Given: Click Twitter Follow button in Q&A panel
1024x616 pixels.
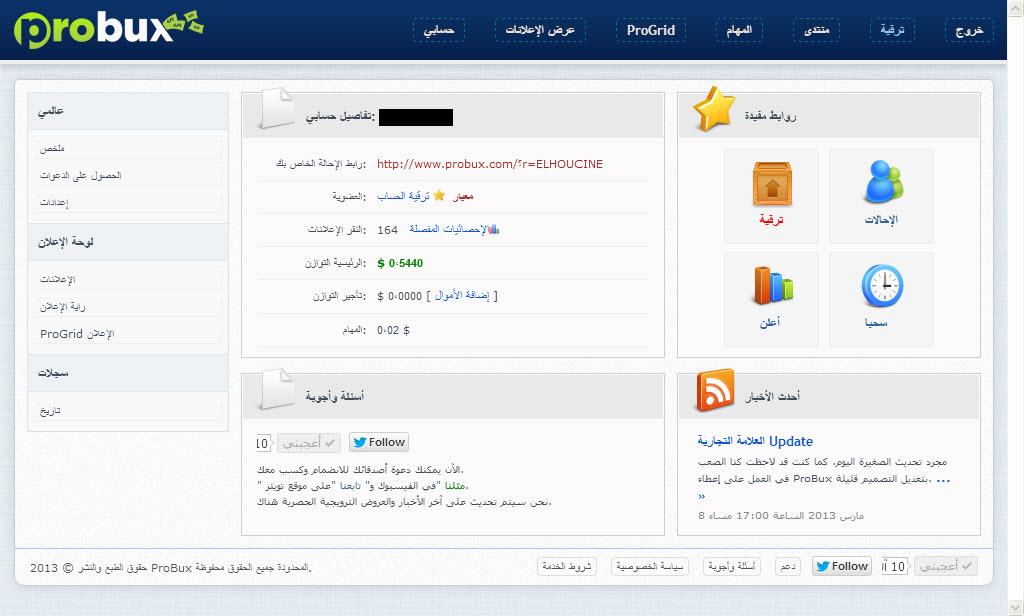Looking at the screenshot, I should point(378,442).
